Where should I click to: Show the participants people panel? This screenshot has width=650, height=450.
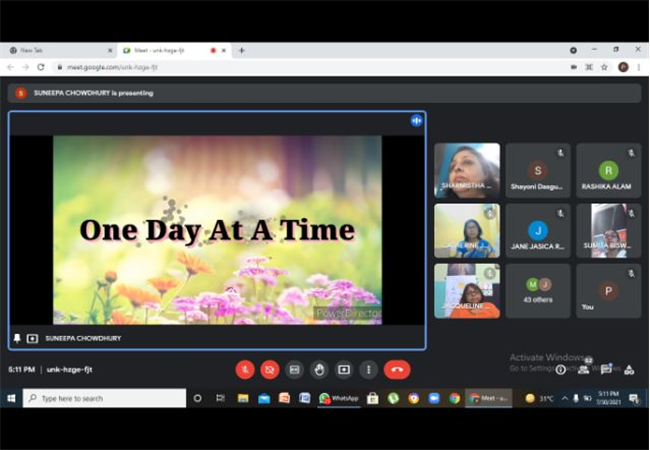pyautogui.click(x=584, y=368)
